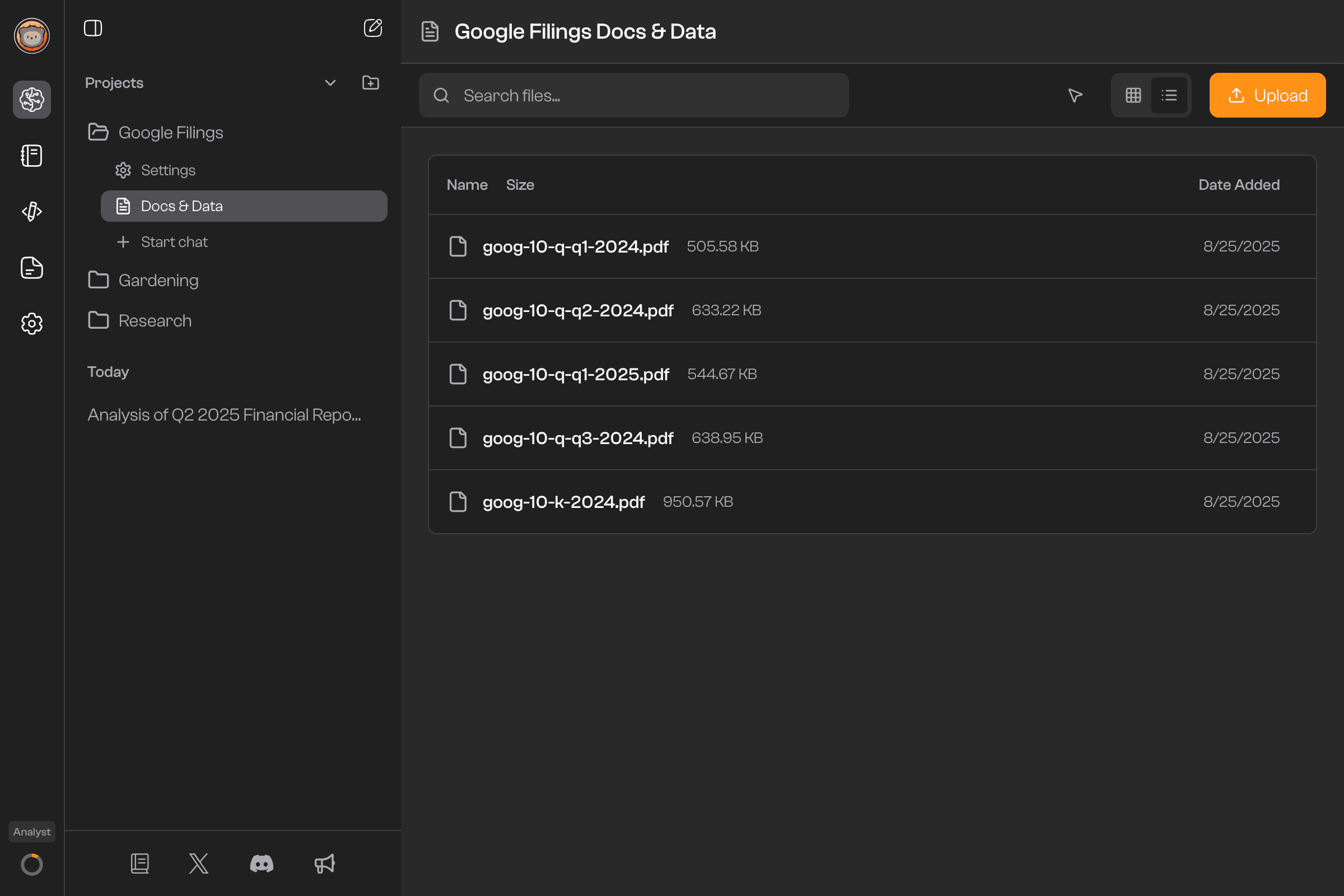Screen dimensions: 1344x896
Task: Click the 638.95 KB size value
Action: pos(727,438)
